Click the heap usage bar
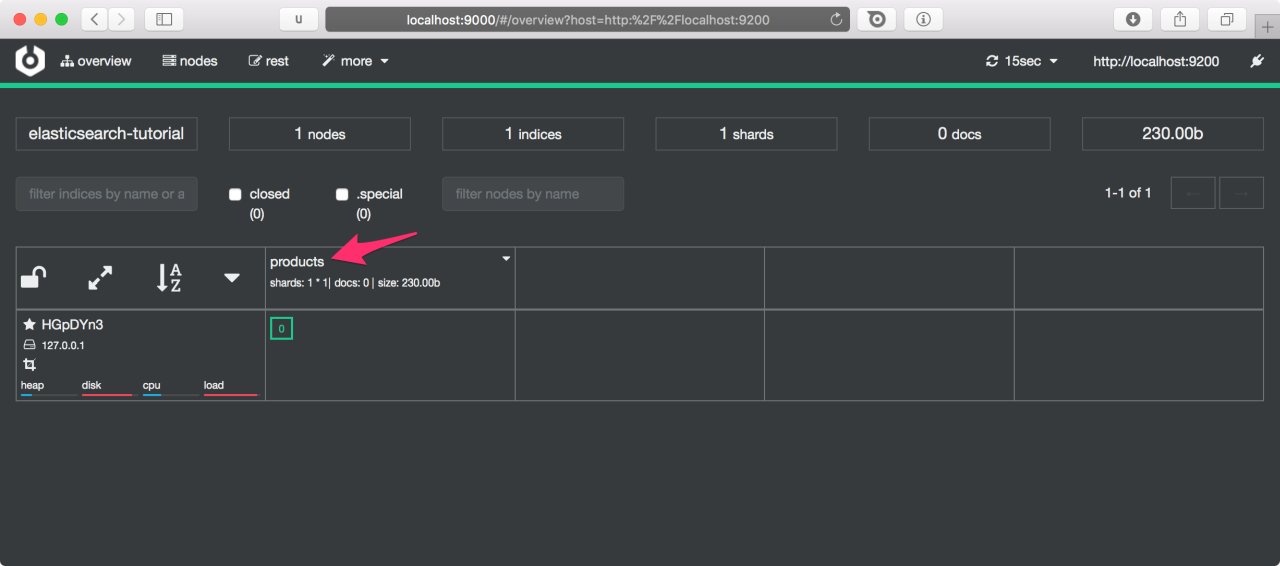Screen dimensions: 1280x566 coord(48,395)
